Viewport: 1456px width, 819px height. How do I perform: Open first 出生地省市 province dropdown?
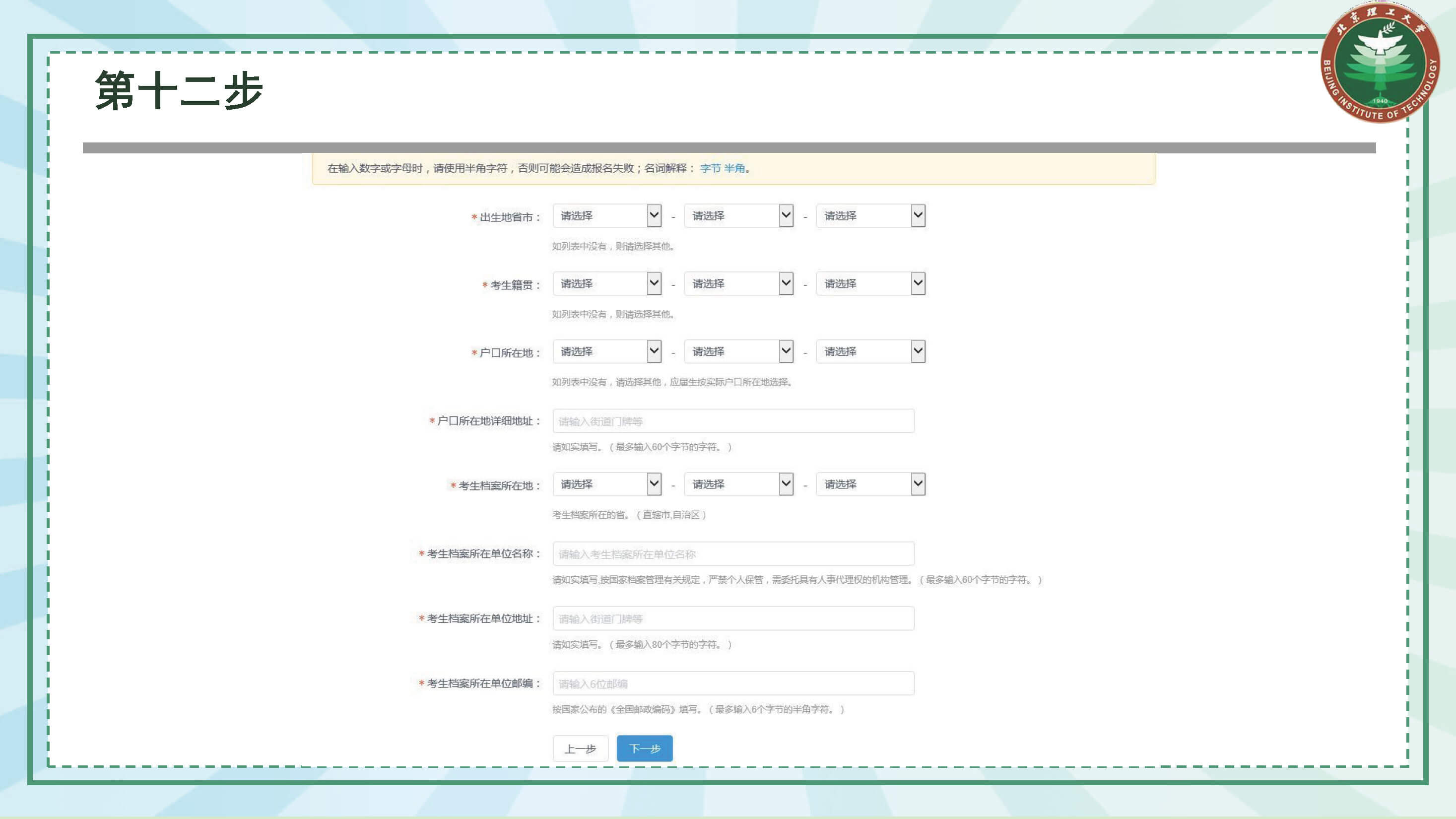click(606, 216)
